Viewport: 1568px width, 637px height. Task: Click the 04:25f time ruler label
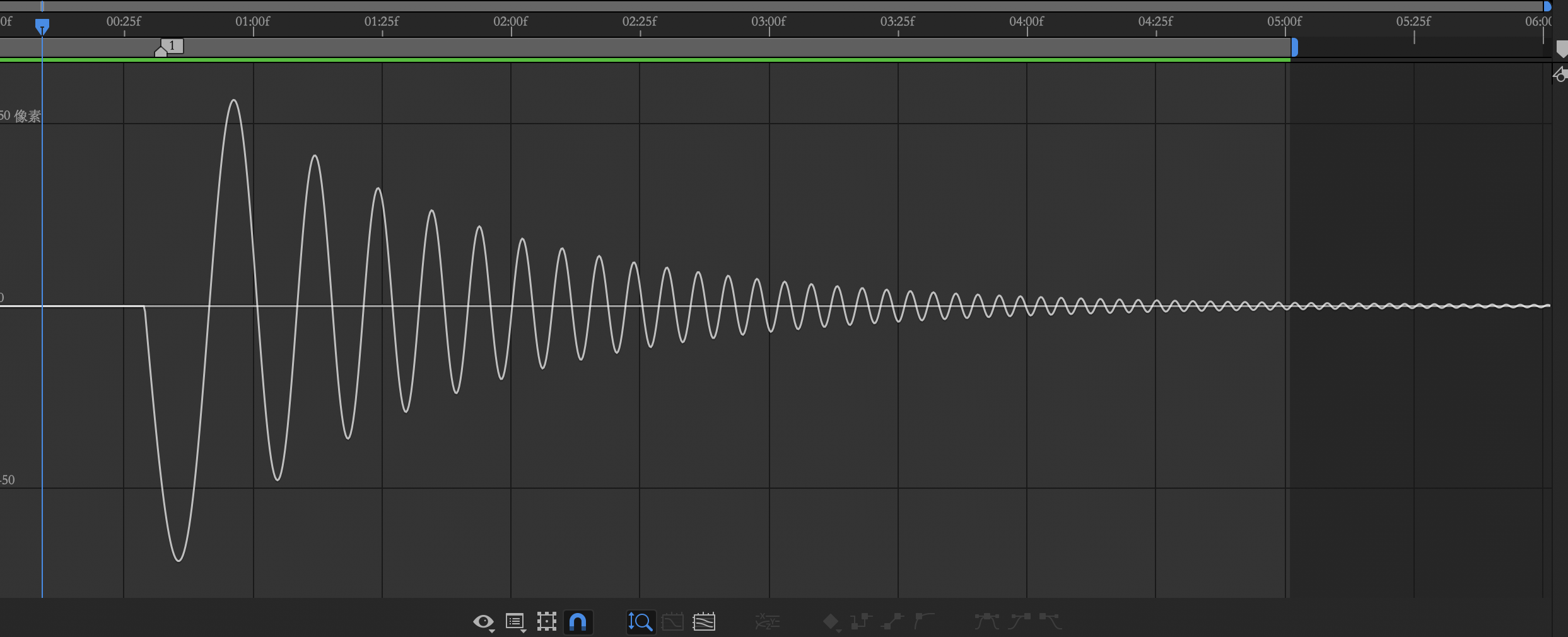coord(1156,21)
